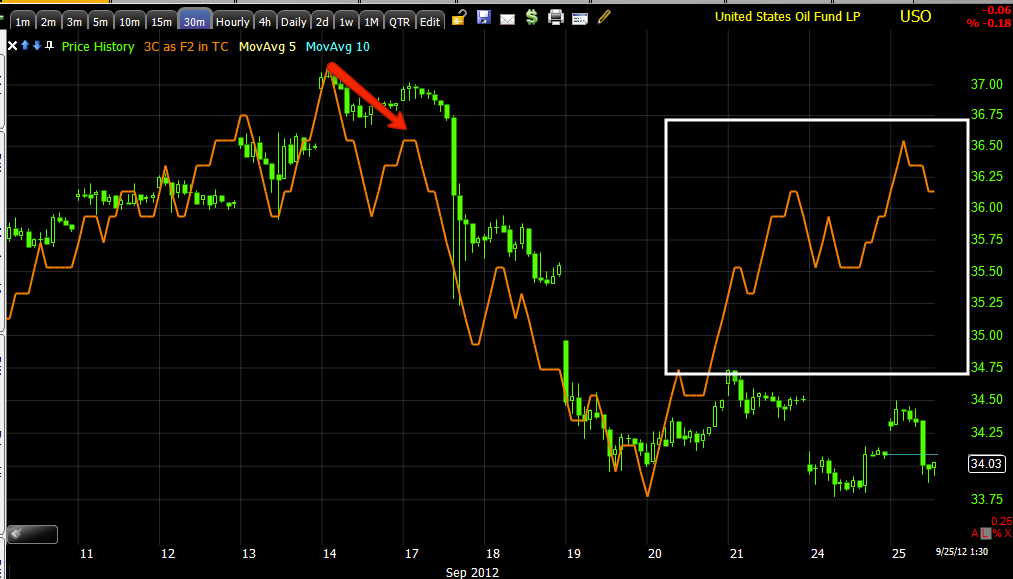1013x579 pixels.
Task: Click the eraser tool button at bottom left
Action: pyautogui.click(x=32, y=534)
